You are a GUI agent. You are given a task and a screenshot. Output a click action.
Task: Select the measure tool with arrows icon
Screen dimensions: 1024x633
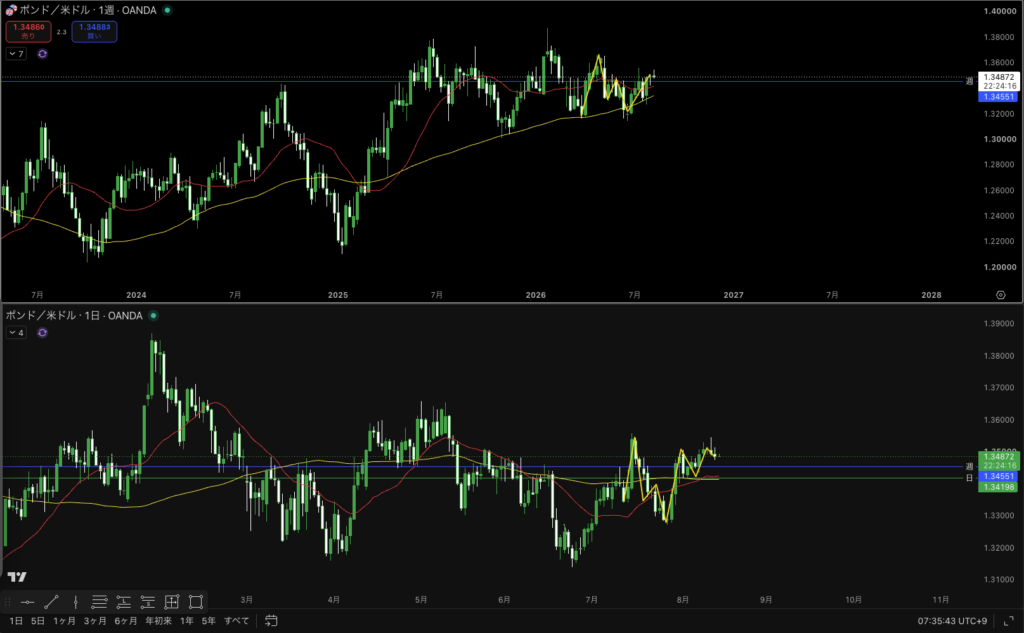point(172,602)
